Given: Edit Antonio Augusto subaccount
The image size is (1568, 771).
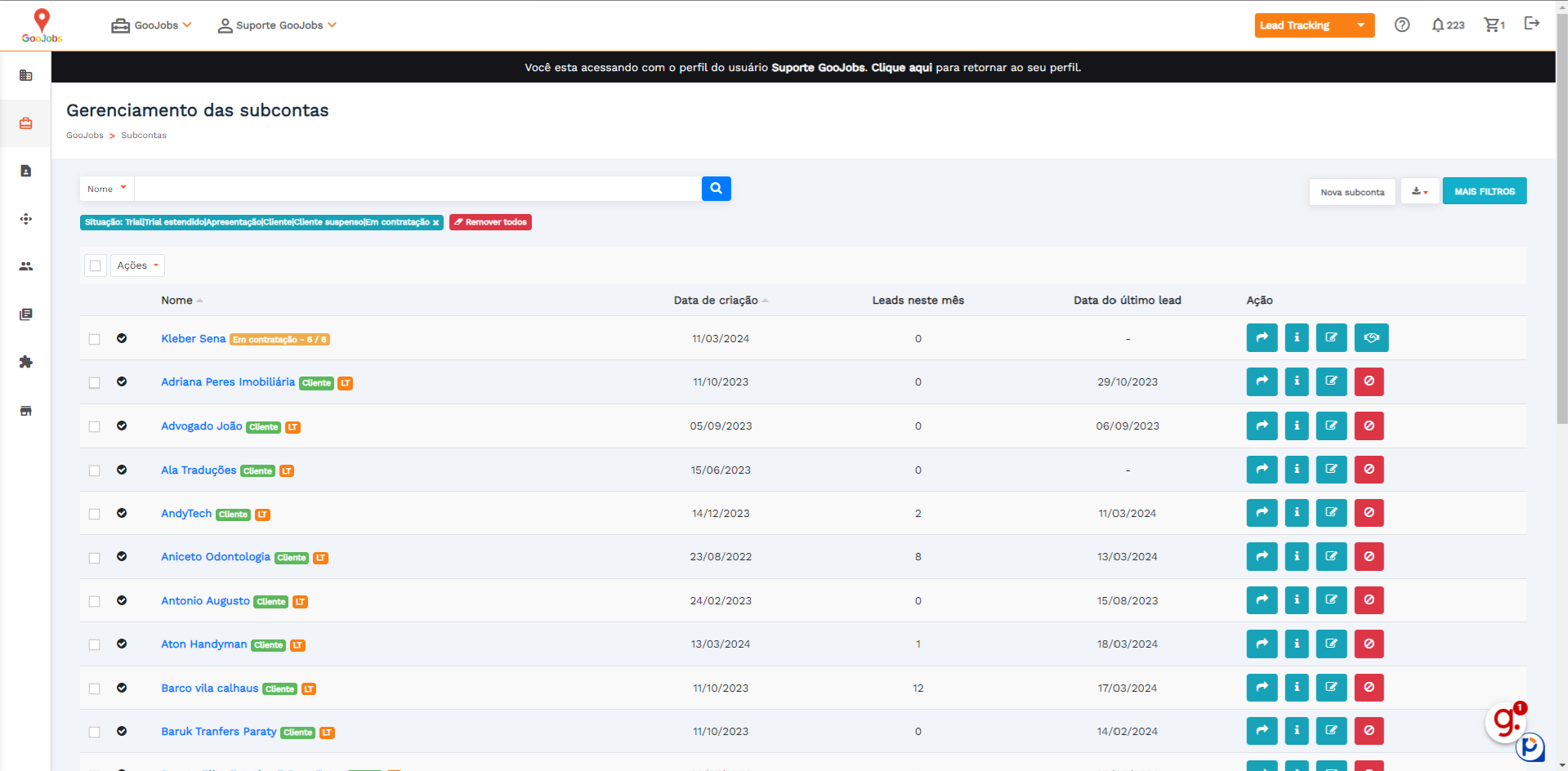Looking at the screenshot, I should 1331,600.
